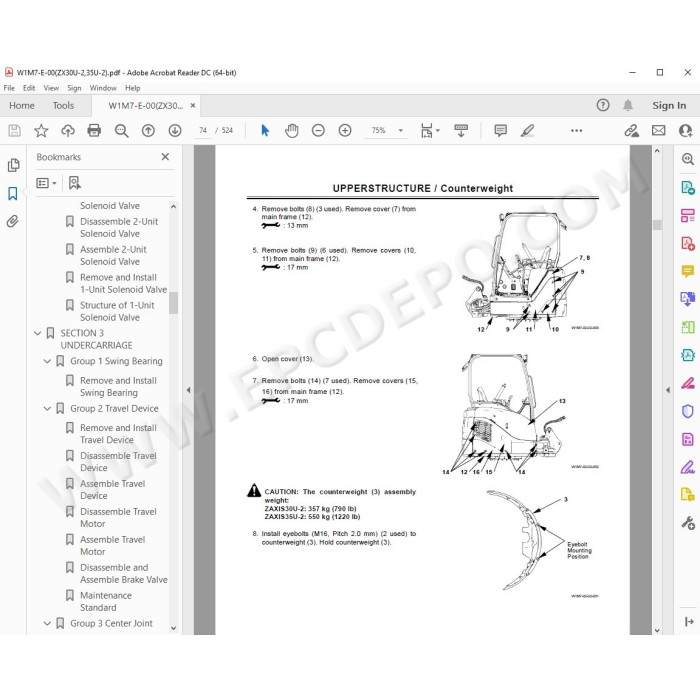Screen dimensions: 700x700
Task: Add a sticky note comment
Action: [x=500, y=130]
